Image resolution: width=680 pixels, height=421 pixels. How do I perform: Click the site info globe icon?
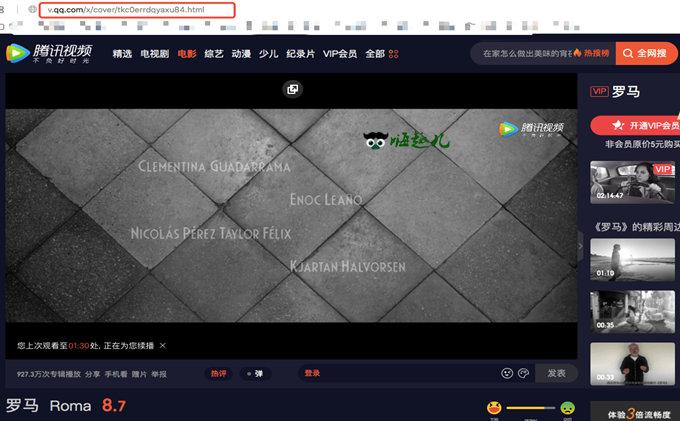click(32, 9)
